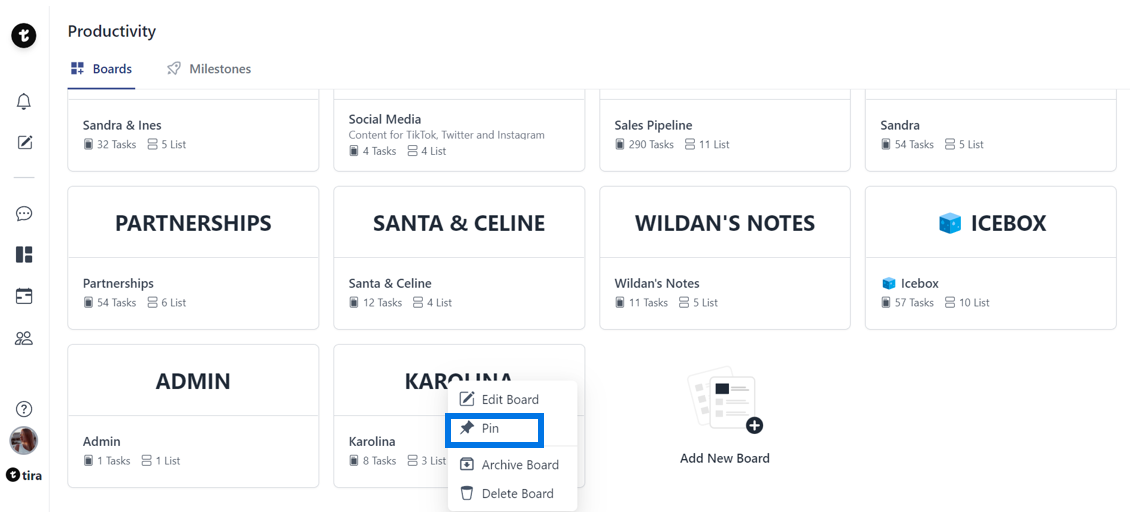1146x528 pixels.
Task: Switch to the Milestones tab
Action: (209, 69)
